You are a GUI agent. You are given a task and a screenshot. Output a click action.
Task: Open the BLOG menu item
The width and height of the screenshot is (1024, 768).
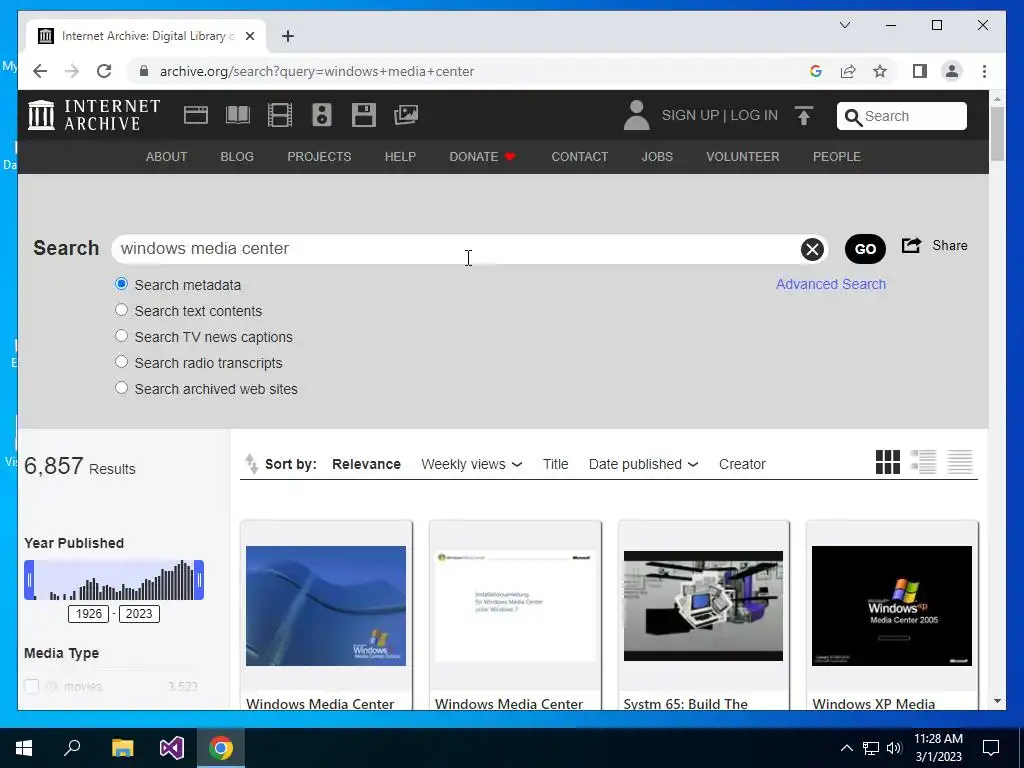point(237,157)
